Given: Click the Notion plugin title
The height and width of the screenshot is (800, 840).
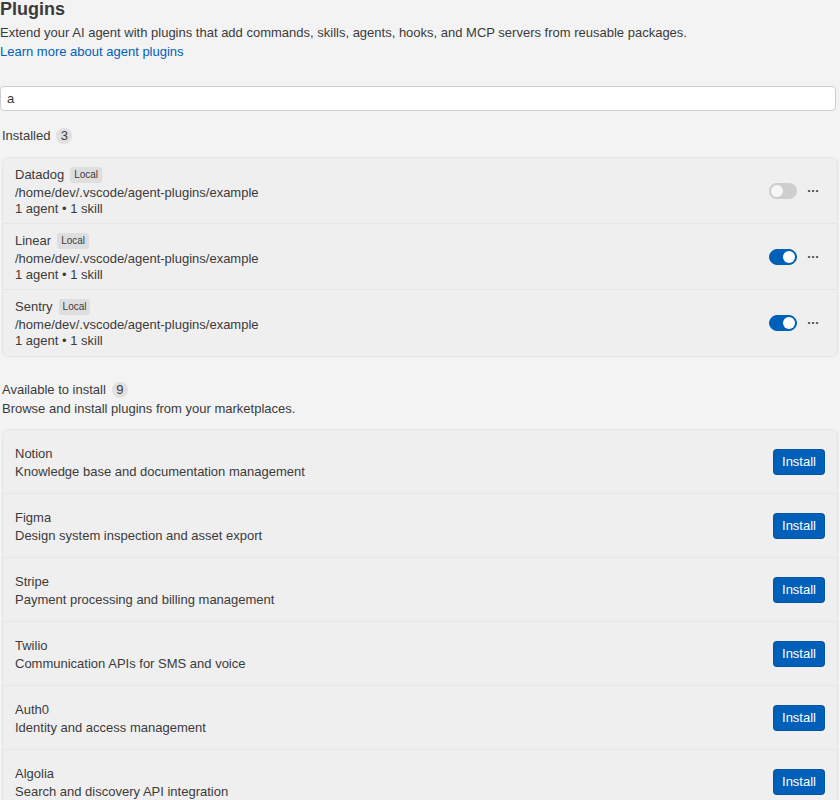Looking at the screenshot, I should click(34, 454).
